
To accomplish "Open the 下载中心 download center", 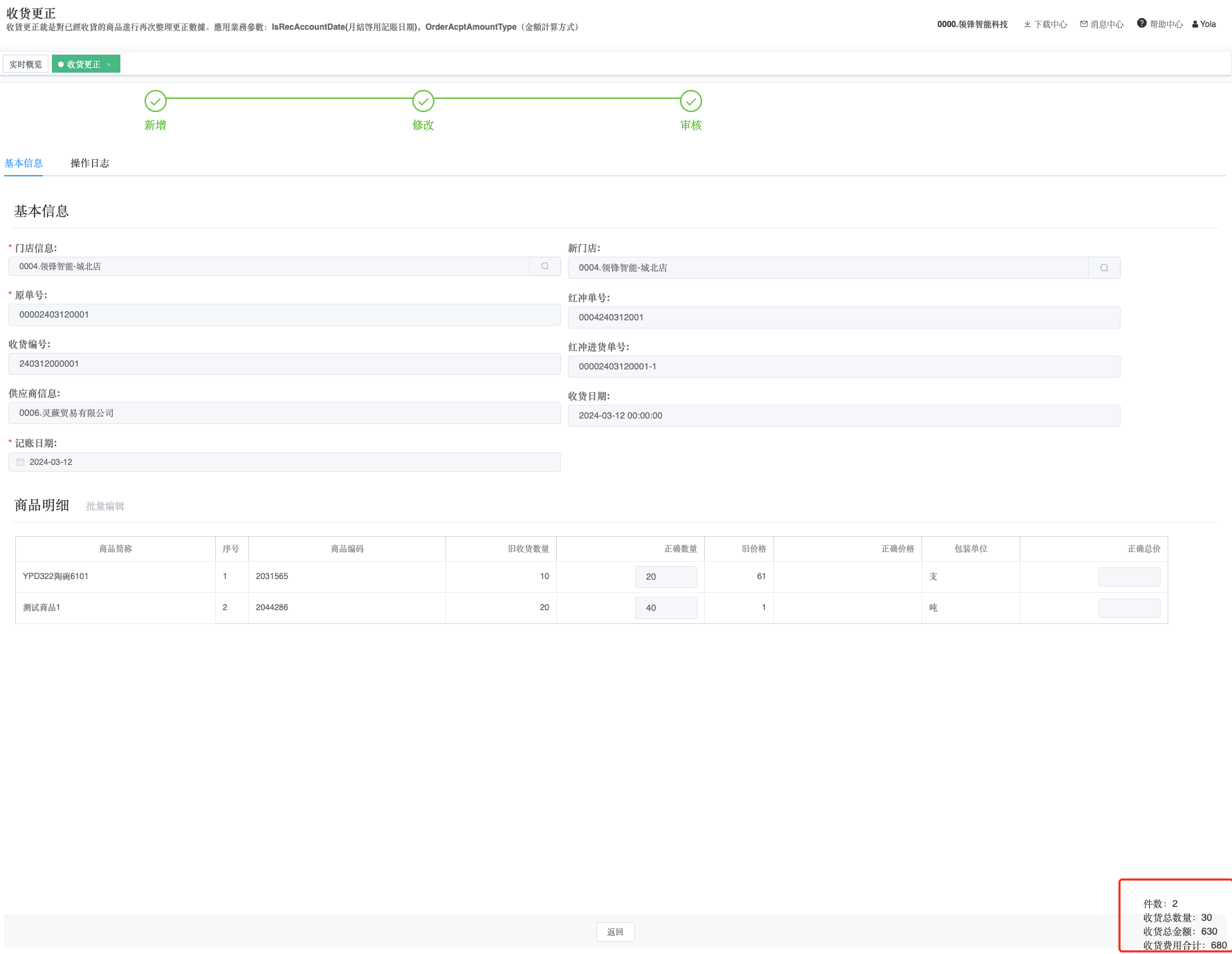I will click(1045, 24).
